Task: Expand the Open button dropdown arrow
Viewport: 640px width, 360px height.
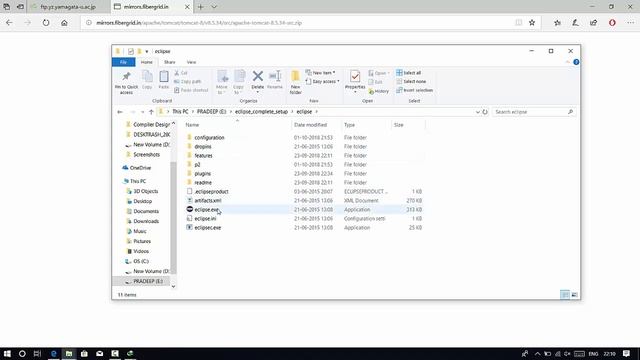Action: tap(389, 73)
